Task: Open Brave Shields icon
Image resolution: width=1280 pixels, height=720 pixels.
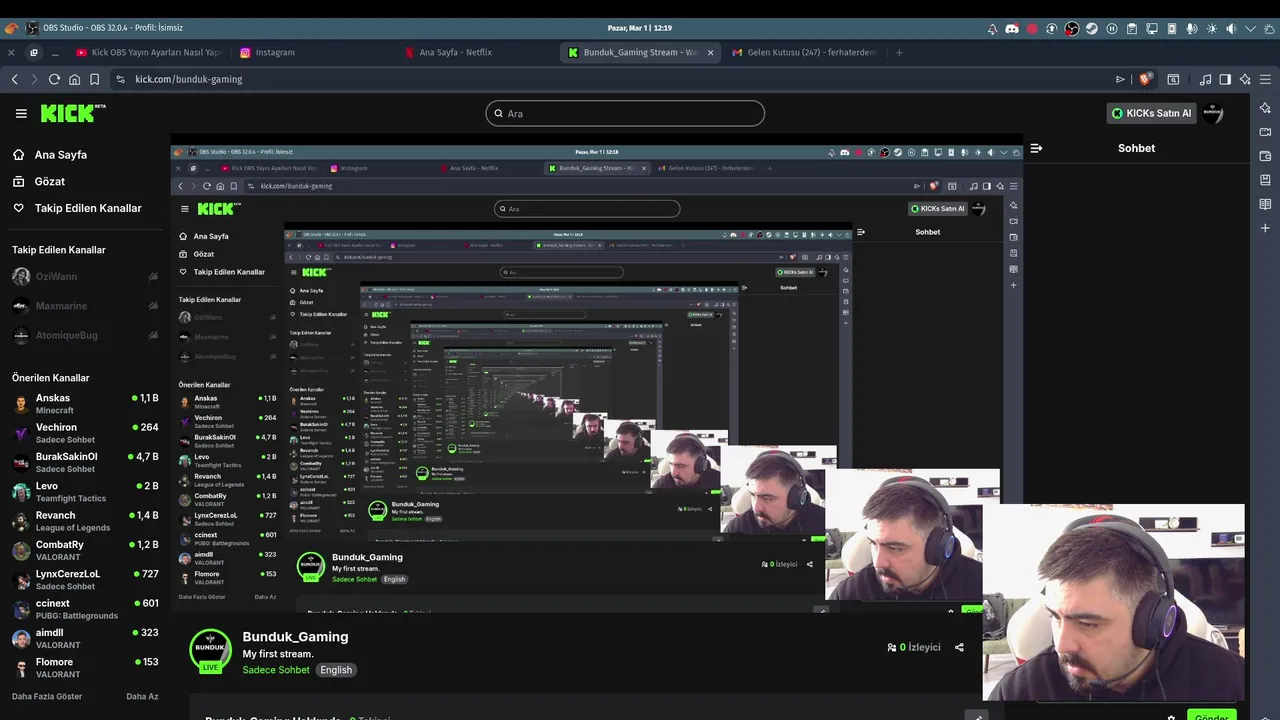Action: [1145, 79]
